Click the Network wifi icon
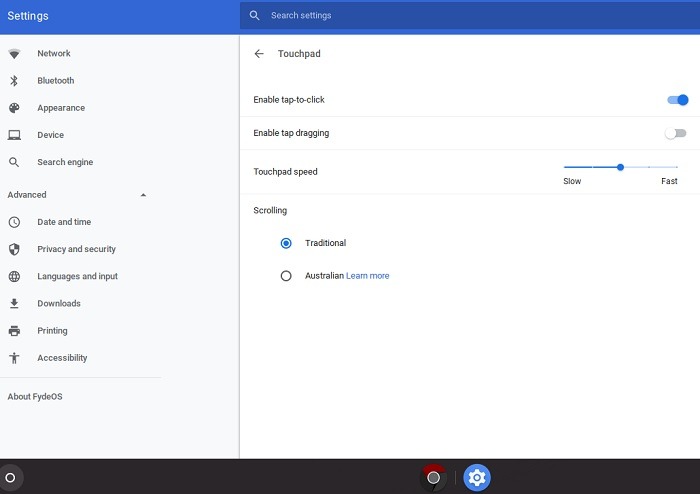This screenshot has width=700, height=494. coord(14,54)
